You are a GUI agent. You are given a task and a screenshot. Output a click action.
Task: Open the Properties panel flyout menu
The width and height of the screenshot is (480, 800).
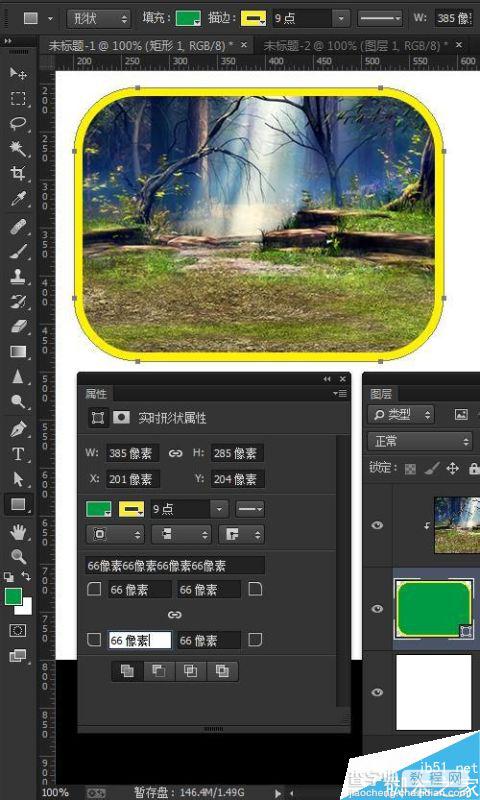[x=340, y=393]
